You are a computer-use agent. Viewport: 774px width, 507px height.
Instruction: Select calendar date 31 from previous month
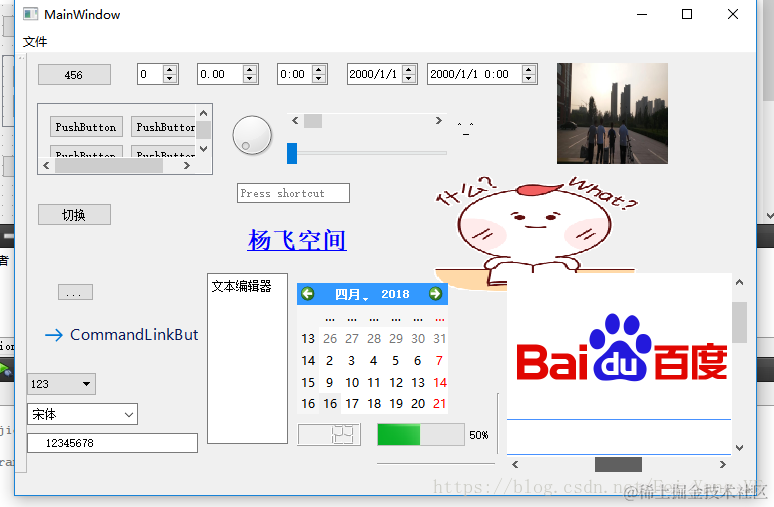tap(439, 339)
